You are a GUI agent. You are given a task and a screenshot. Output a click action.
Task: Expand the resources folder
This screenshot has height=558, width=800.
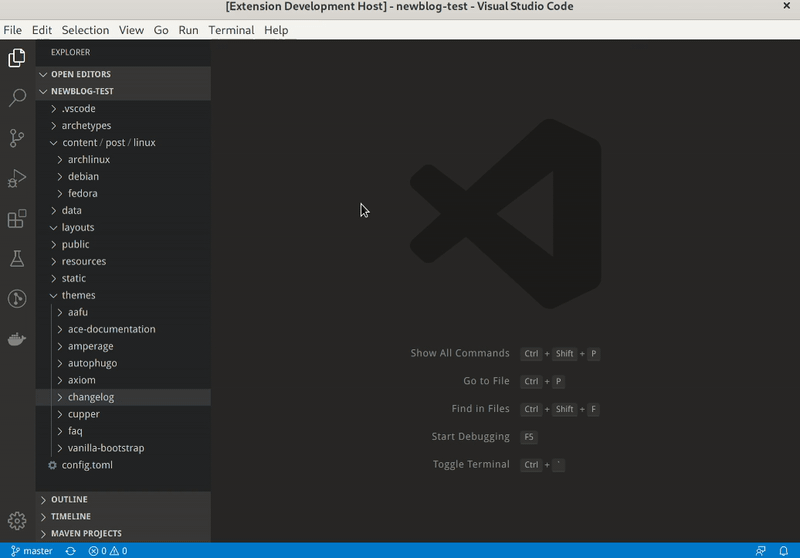[123, 261]
